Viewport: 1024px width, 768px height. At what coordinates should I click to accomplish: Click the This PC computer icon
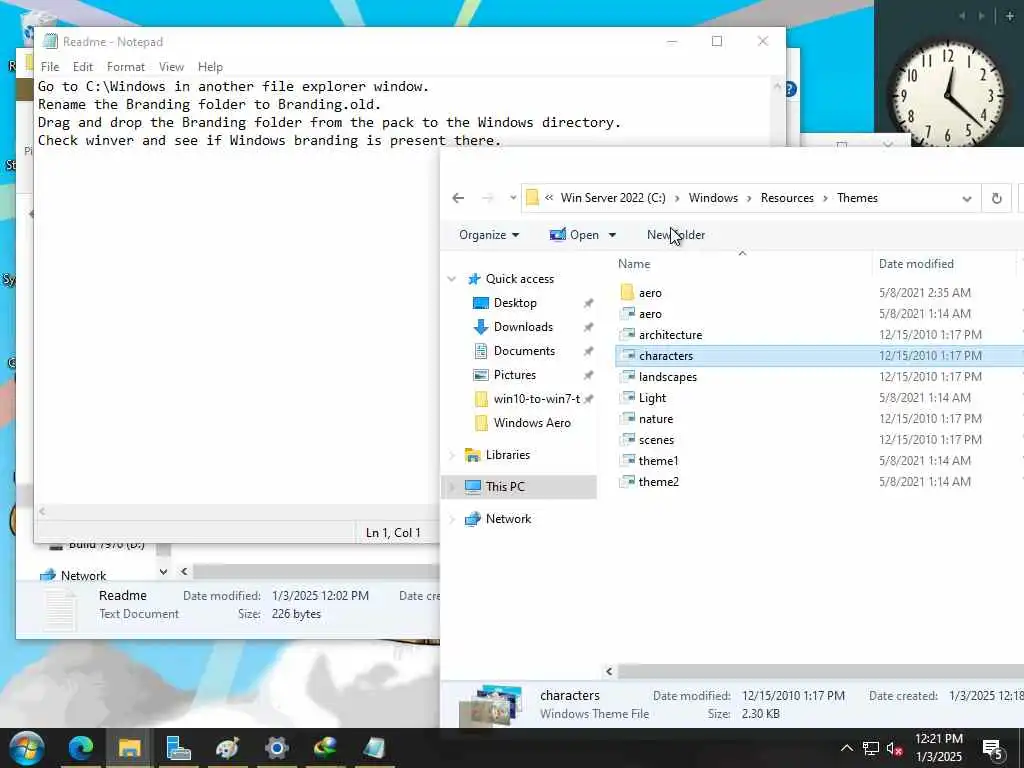(472, 487)
